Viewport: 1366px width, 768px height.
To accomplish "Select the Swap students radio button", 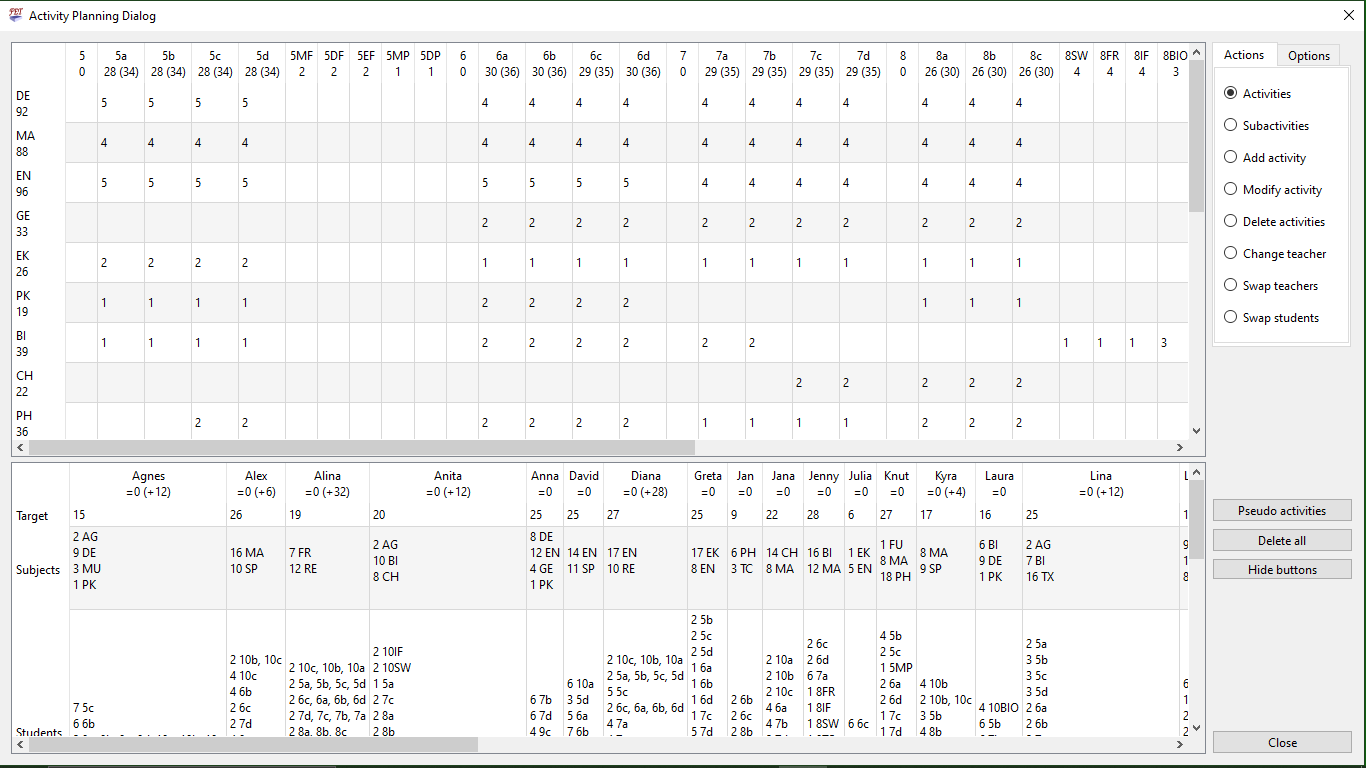I will (x=1271, y=318).
